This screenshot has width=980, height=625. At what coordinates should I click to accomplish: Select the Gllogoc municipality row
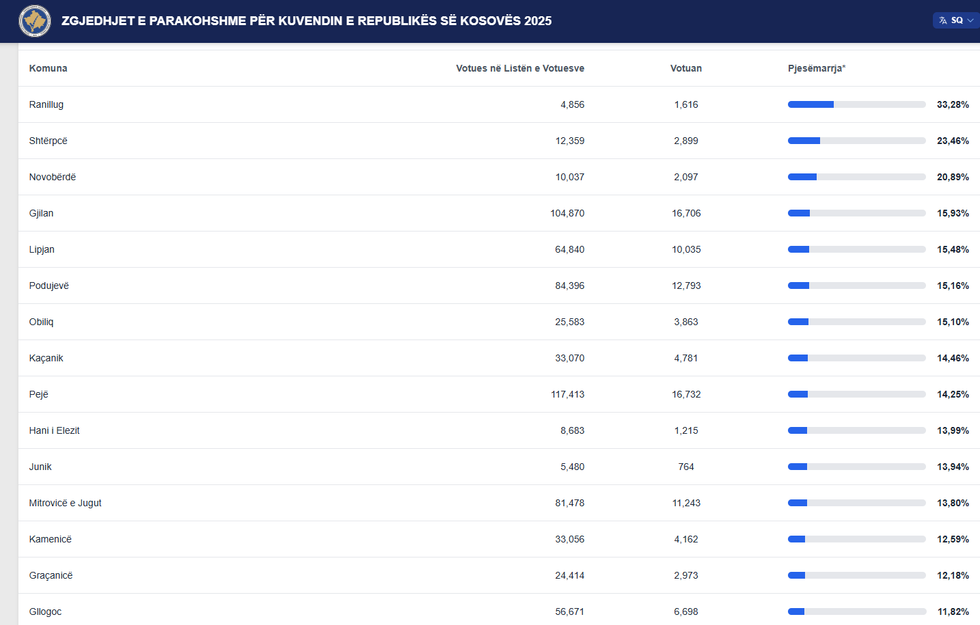click(45, 611)
